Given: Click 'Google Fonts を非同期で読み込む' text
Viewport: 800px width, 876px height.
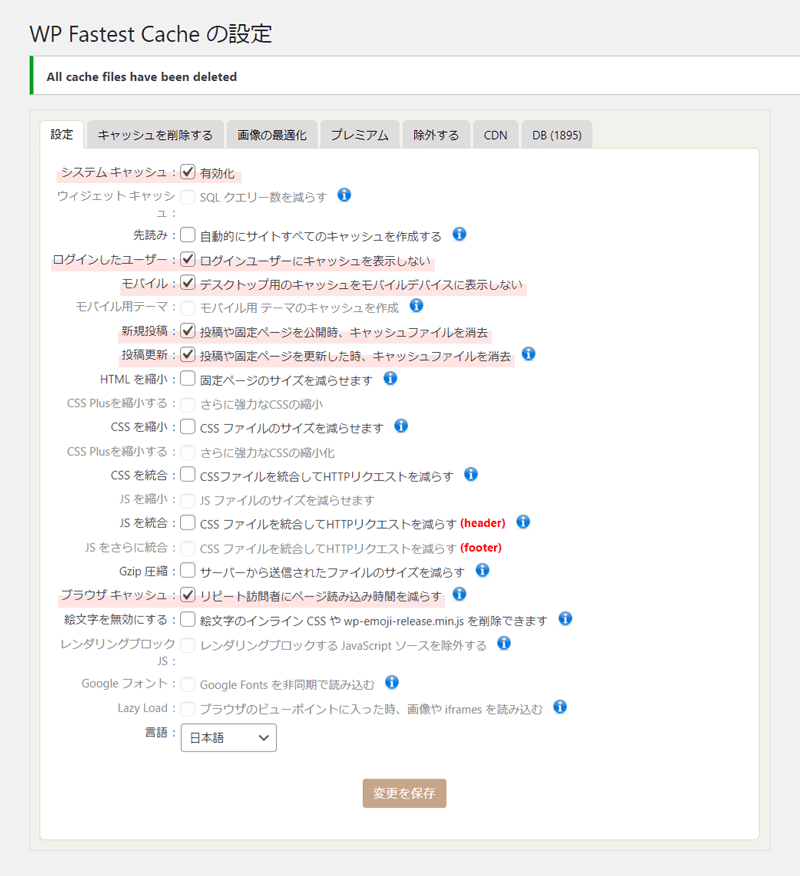Looking at the screenshot, I should coord(287,684).
